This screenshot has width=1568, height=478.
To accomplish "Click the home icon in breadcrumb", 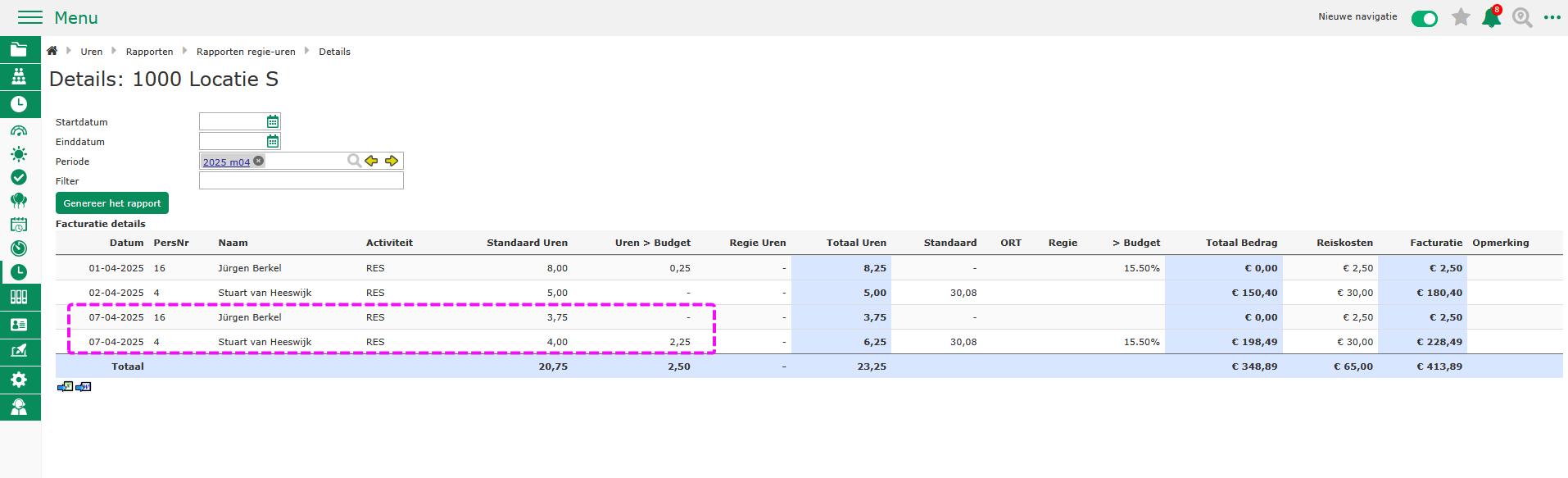I will tap(52, 51).
